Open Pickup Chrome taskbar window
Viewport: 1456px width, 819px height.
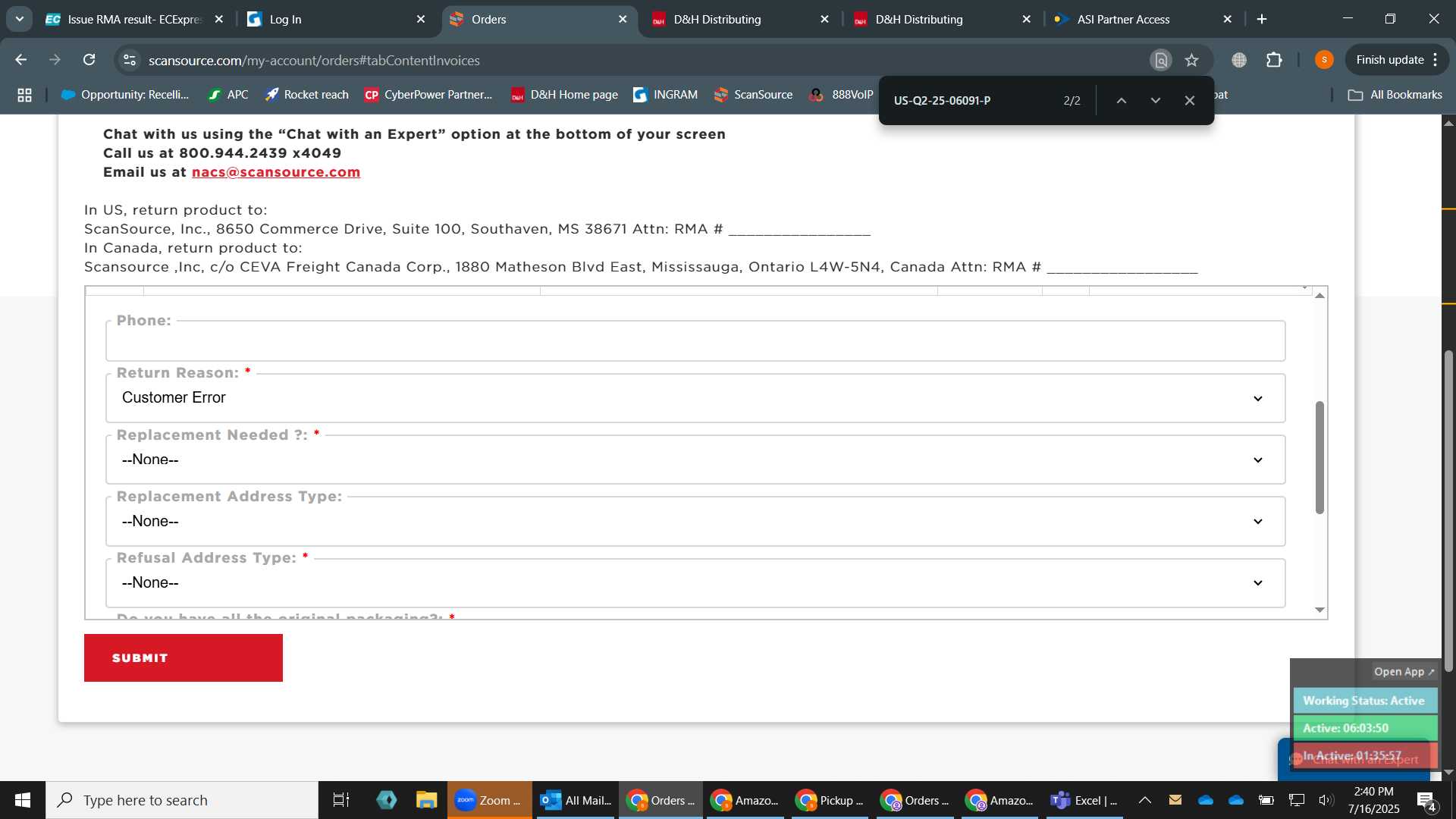830,800
